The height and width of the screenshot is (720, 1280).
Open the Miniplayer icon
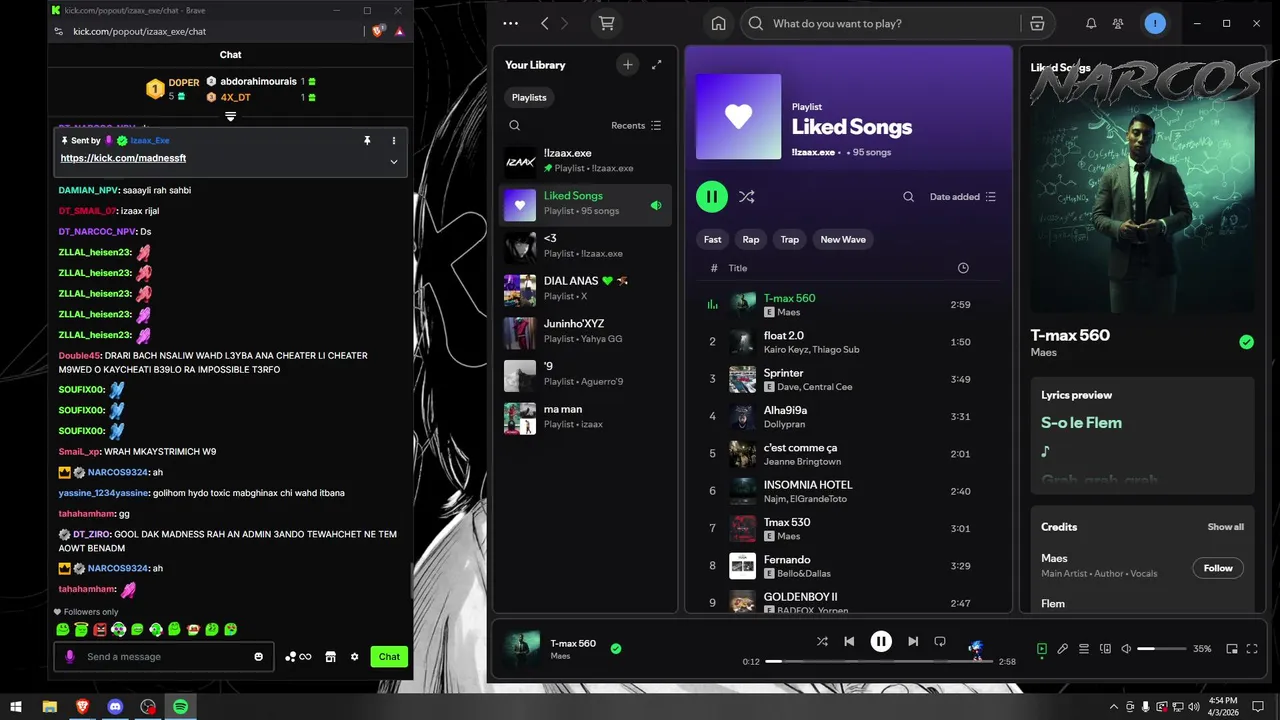[1232, 649]
